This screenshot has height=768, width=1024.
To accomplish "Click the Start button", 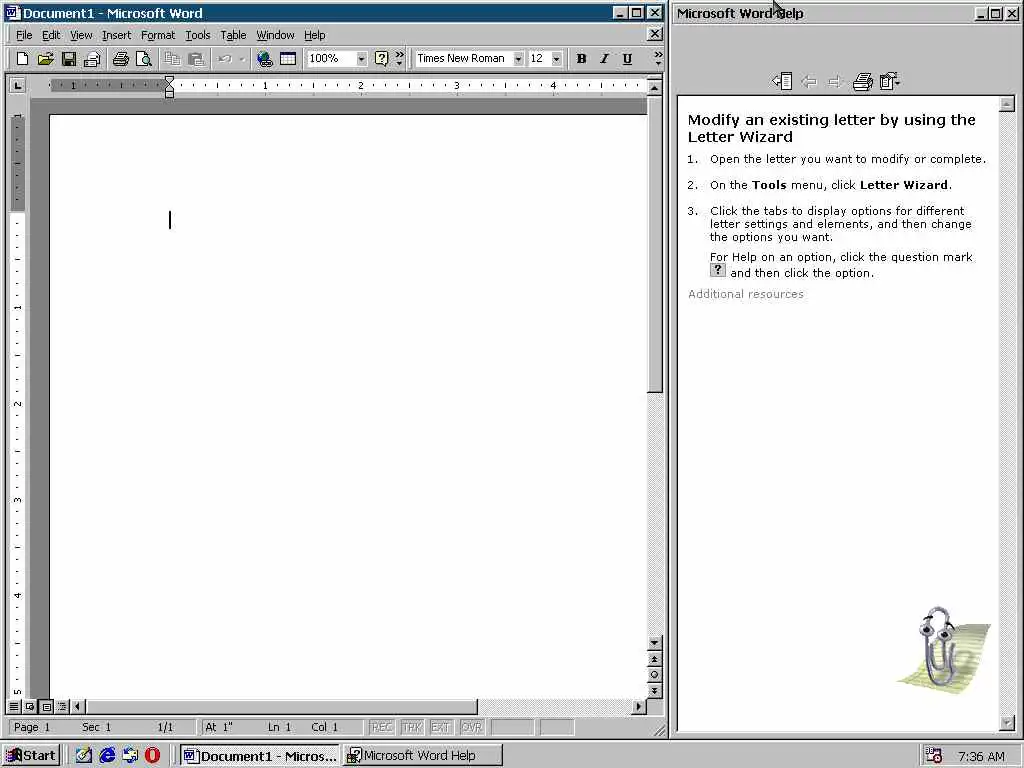I will (x=31, y=756).
